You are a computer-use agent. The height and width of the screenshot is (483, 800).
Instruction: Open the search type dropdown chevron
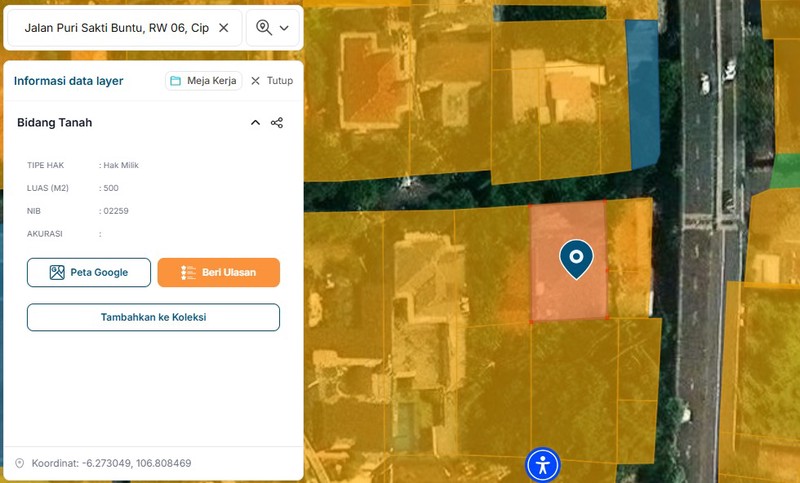coord(285,28)
